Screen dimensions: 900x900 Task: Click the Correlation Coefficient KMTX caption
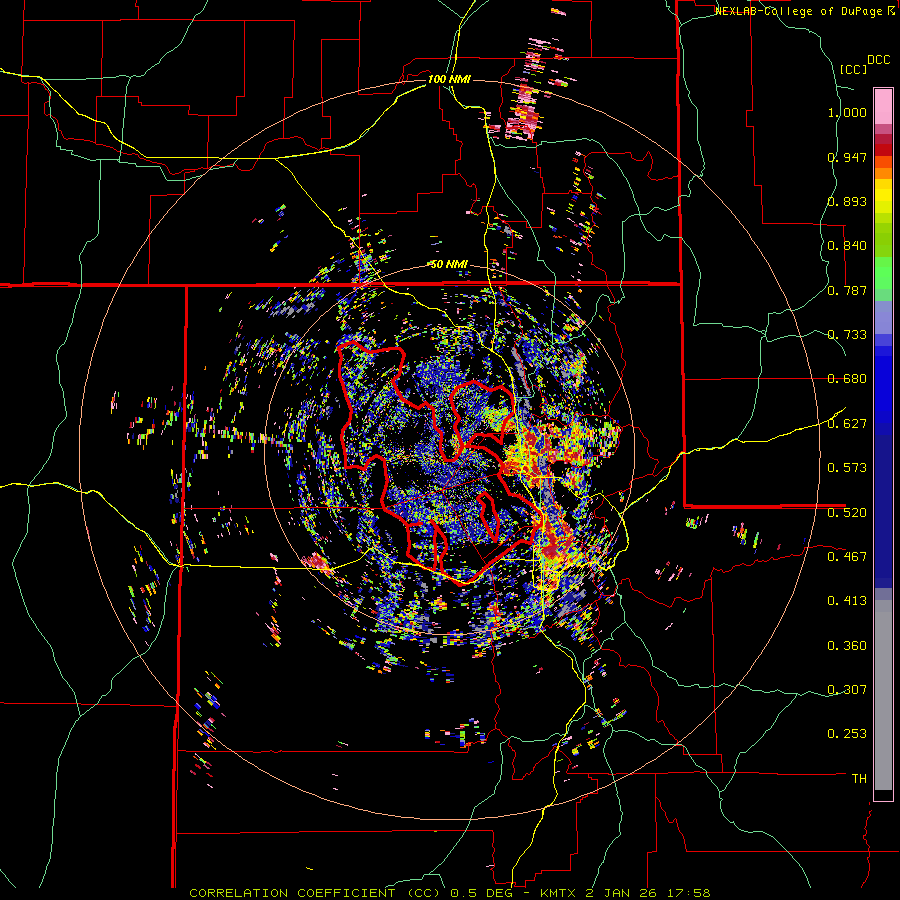pos(450,893)
